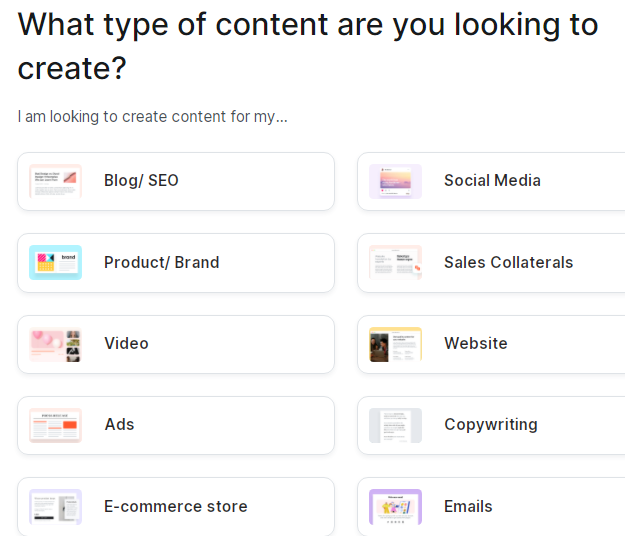Click the orange Ads thumbnail icon
The image size is (625, 536).
pos(55,425)
